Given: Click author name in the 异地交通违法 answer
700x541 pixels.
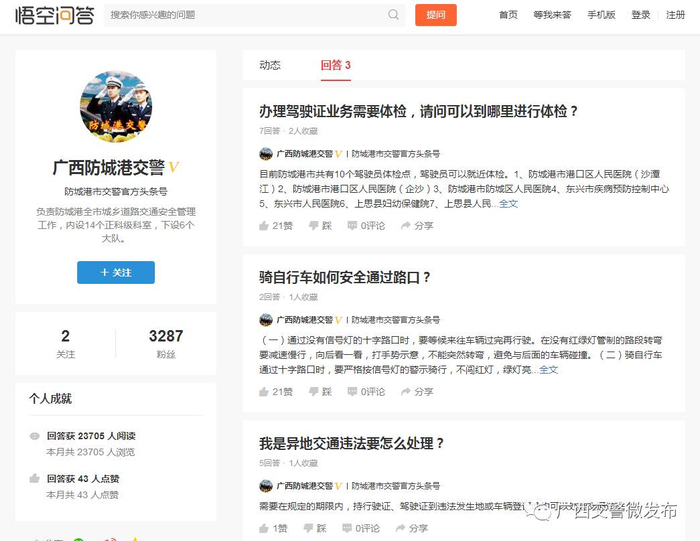Looking at the screenshot, I should pos(304,486).
